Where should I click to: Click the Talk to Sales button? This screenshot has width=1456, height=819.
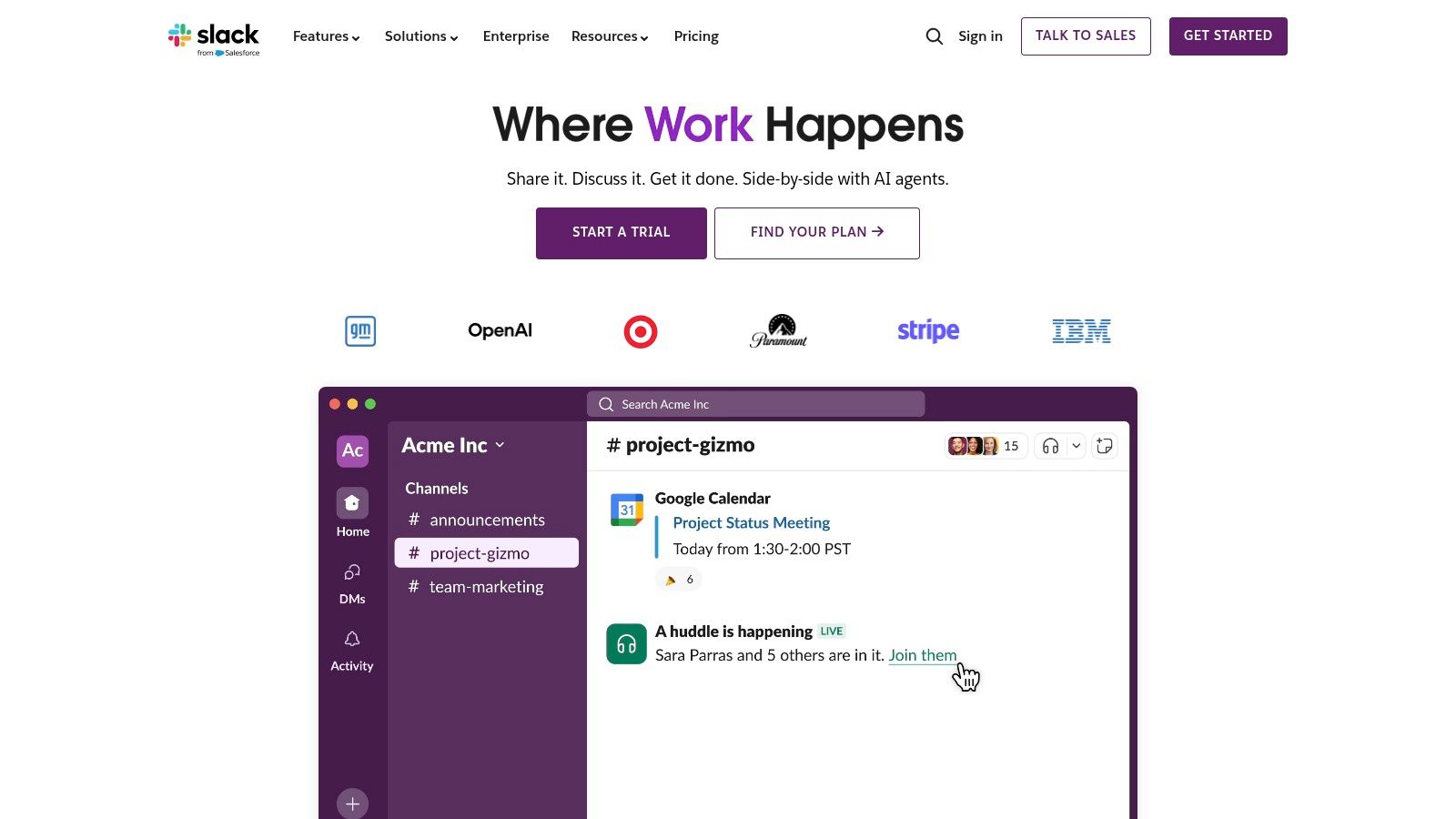[1086, 36]
